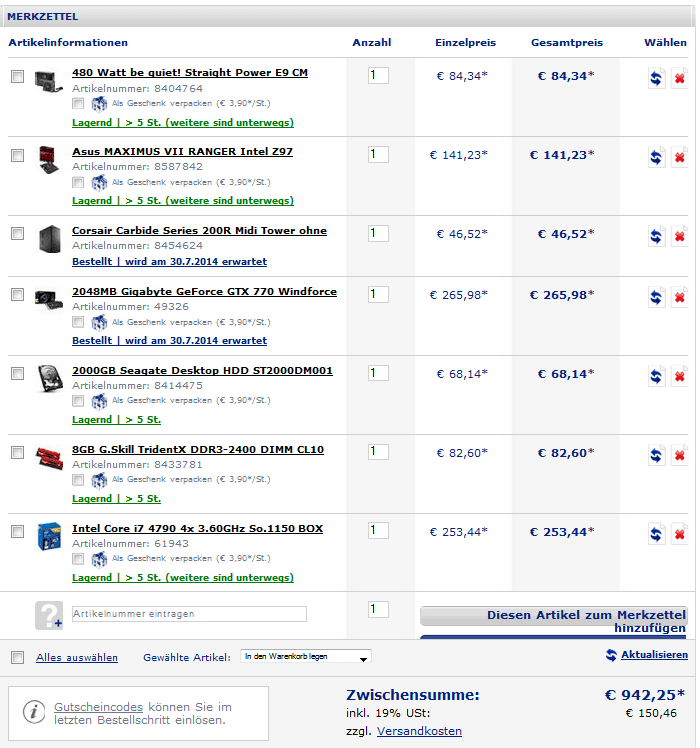The image size is (700, 748).
Task: Remove G.Skill TridentX DDR3-2400 red X
Action: tap(679, 456)
